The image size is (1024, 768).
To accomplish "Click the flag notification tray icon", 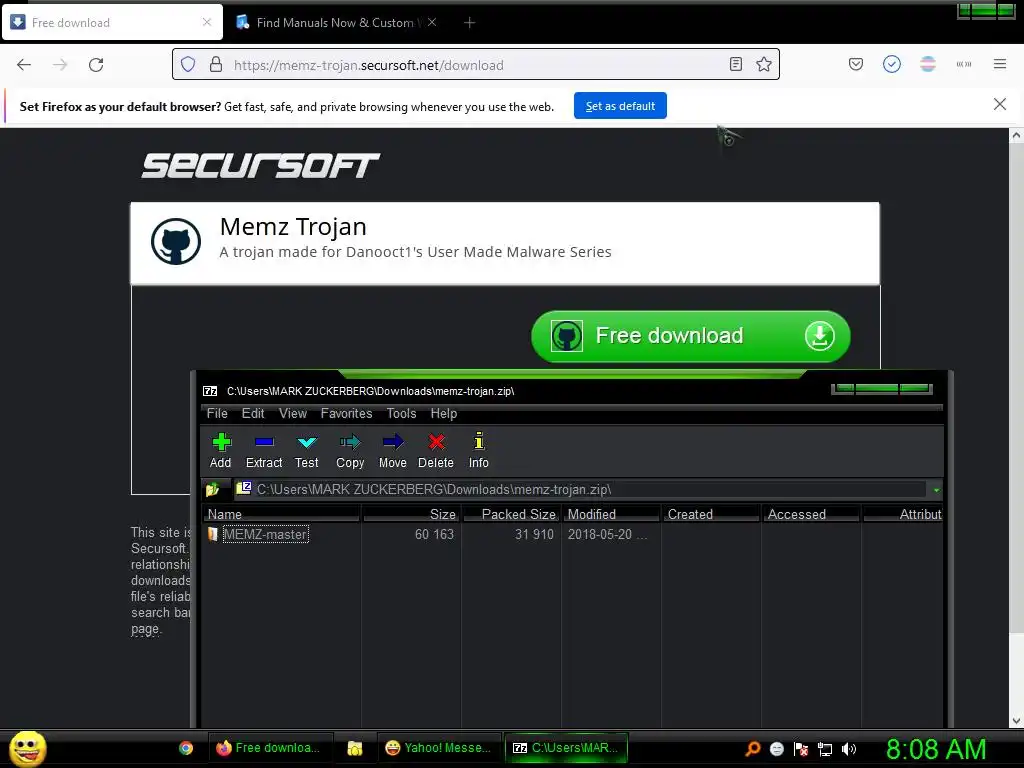I will (801, 749).
